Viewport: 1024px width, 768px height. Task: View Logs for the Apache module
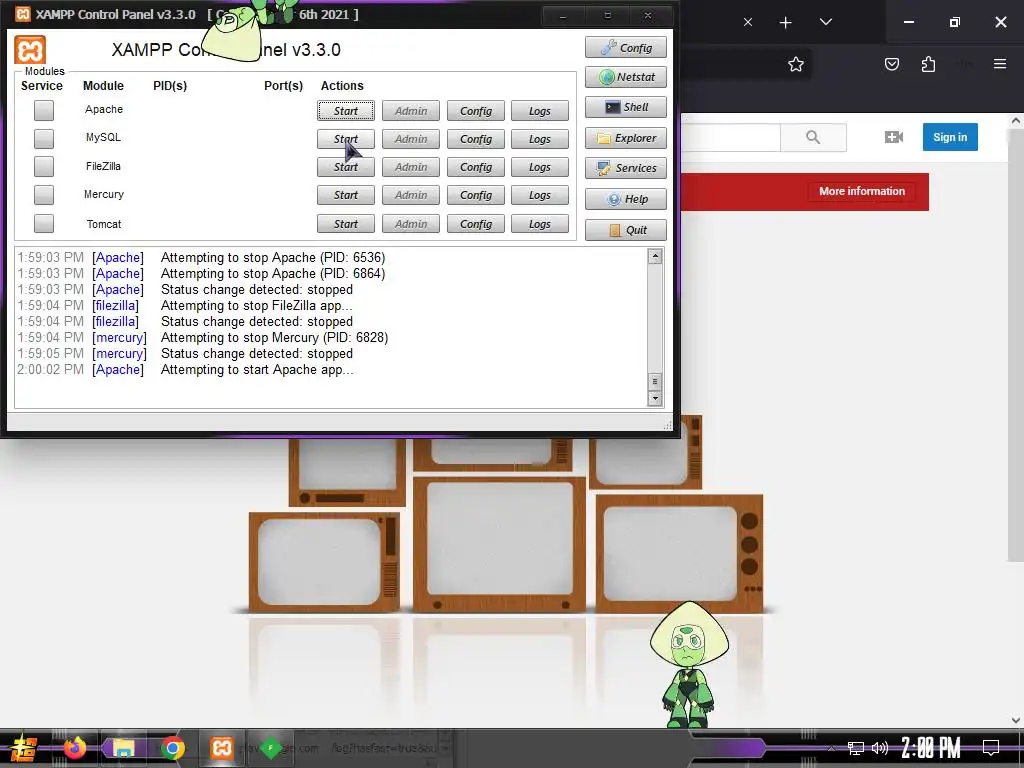pyautogui.click(x=539, y=111)
